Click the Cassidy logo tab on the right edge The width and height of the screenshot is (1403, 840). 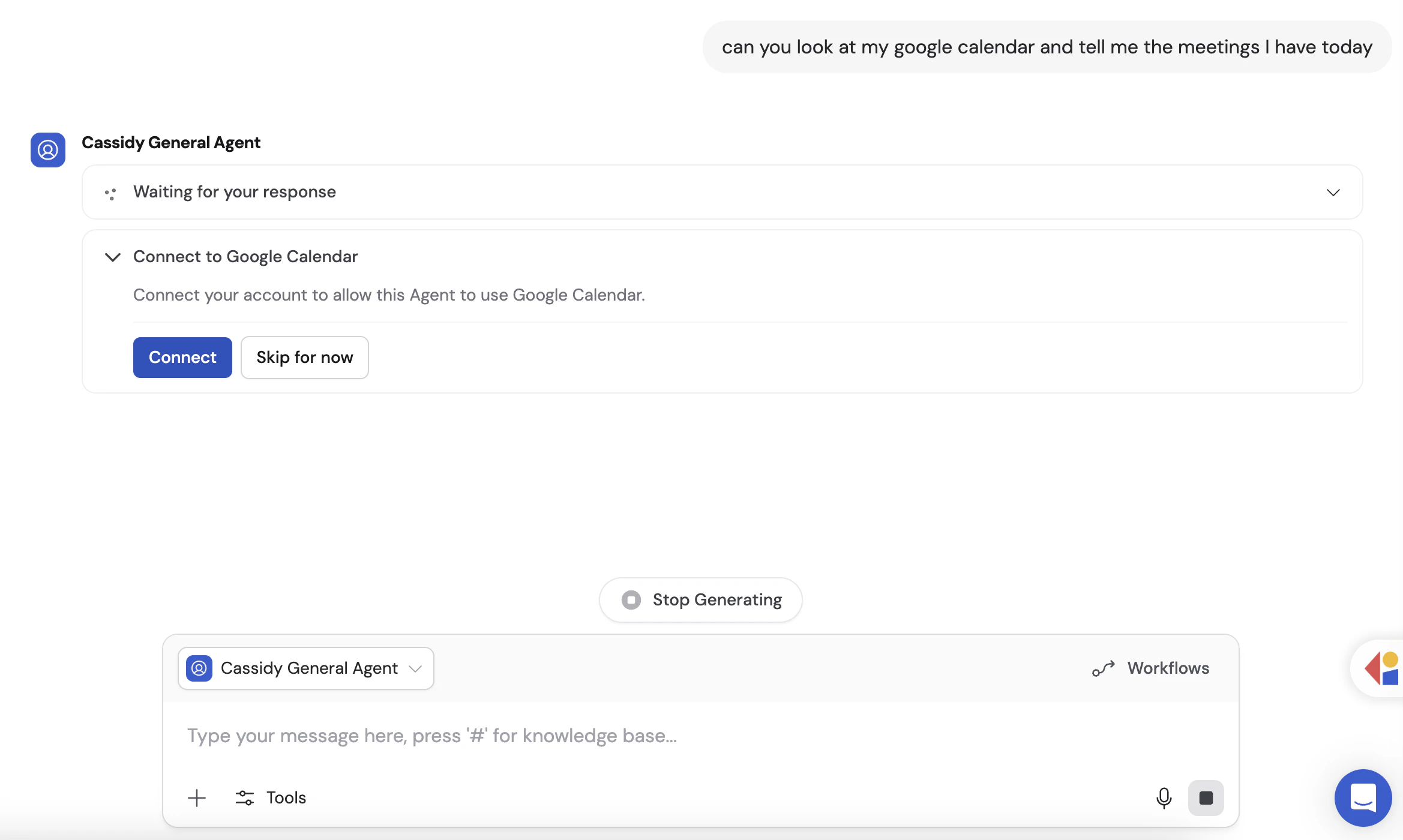(1383, 668)
